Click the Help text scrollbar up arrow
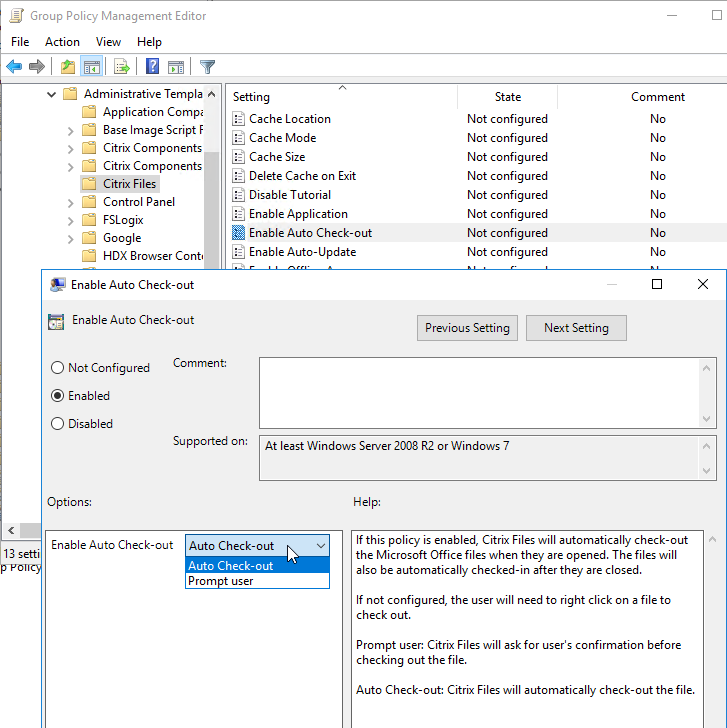Viewport: 727px width, 728px height. (712, 540)
